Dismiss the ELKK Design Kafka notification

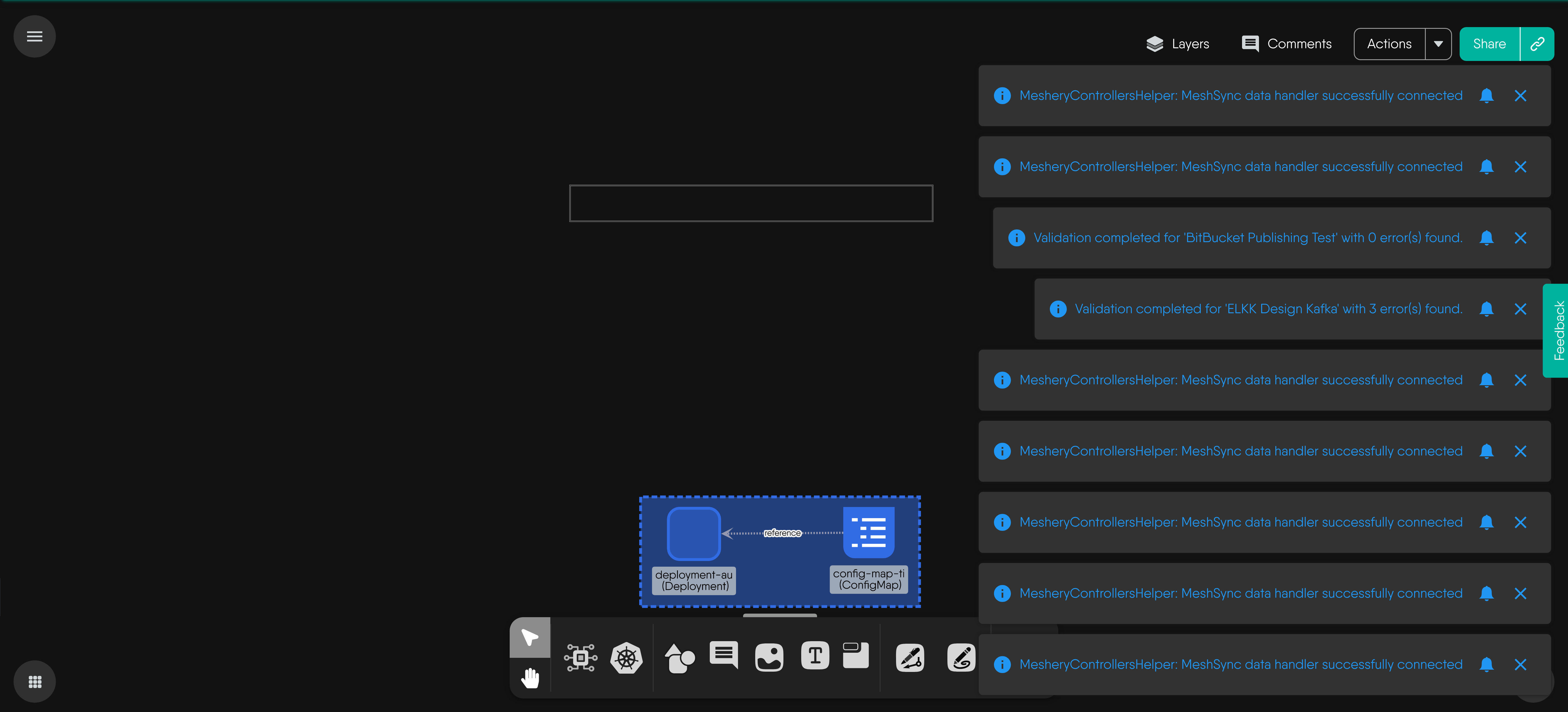pos(1521,309)
